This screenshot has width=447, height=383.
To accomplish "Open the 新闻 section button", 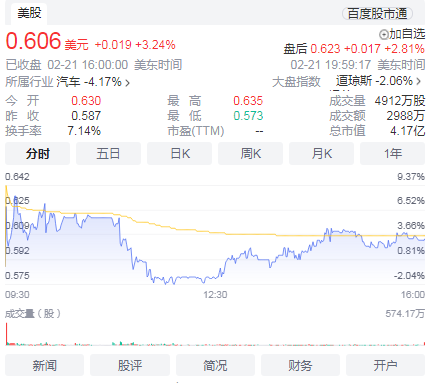I will click(44, 365).
